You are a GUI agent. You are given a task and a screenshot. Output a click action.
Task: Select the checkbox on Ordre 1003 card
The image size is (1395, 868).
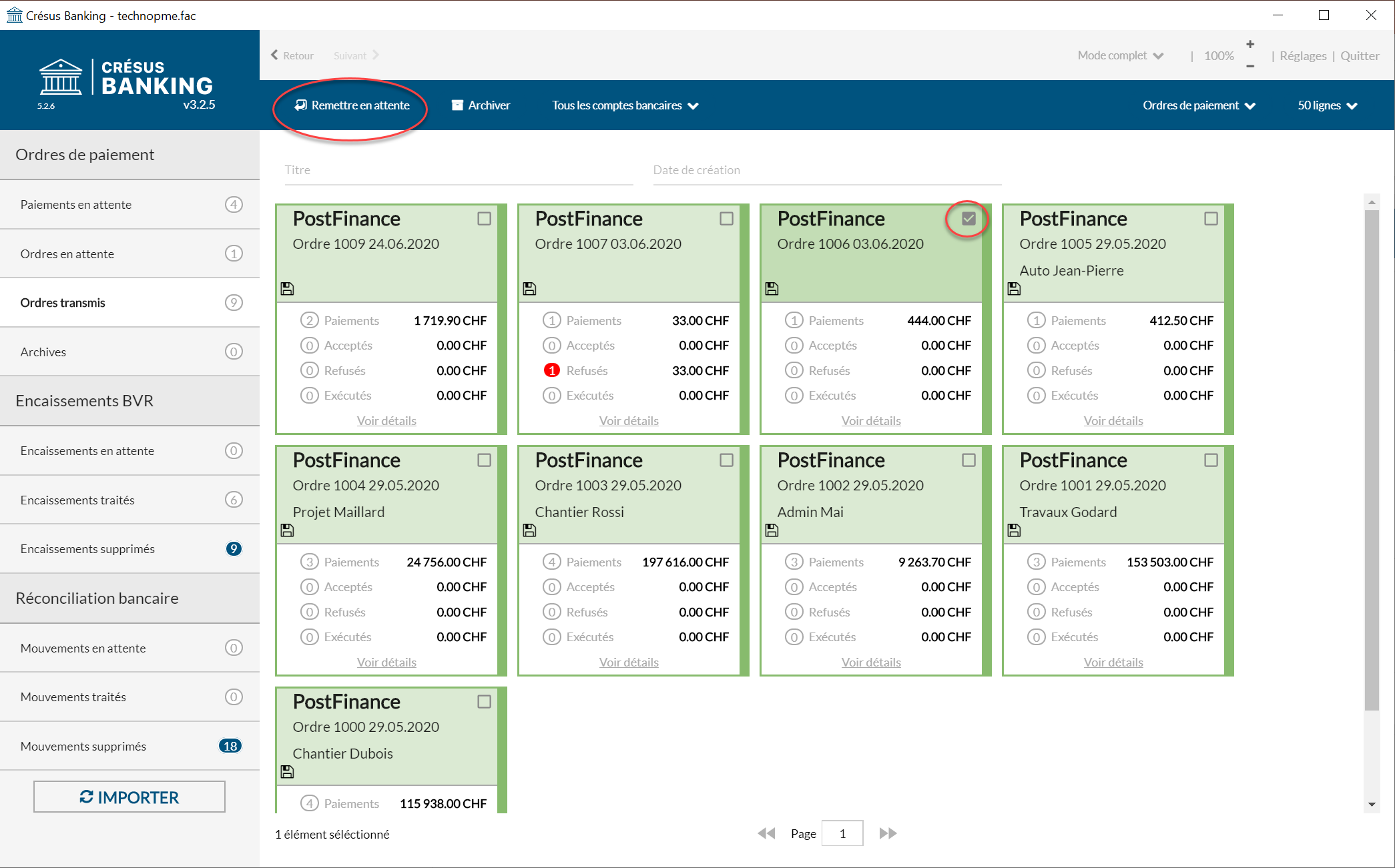click(x=727, y=460)
